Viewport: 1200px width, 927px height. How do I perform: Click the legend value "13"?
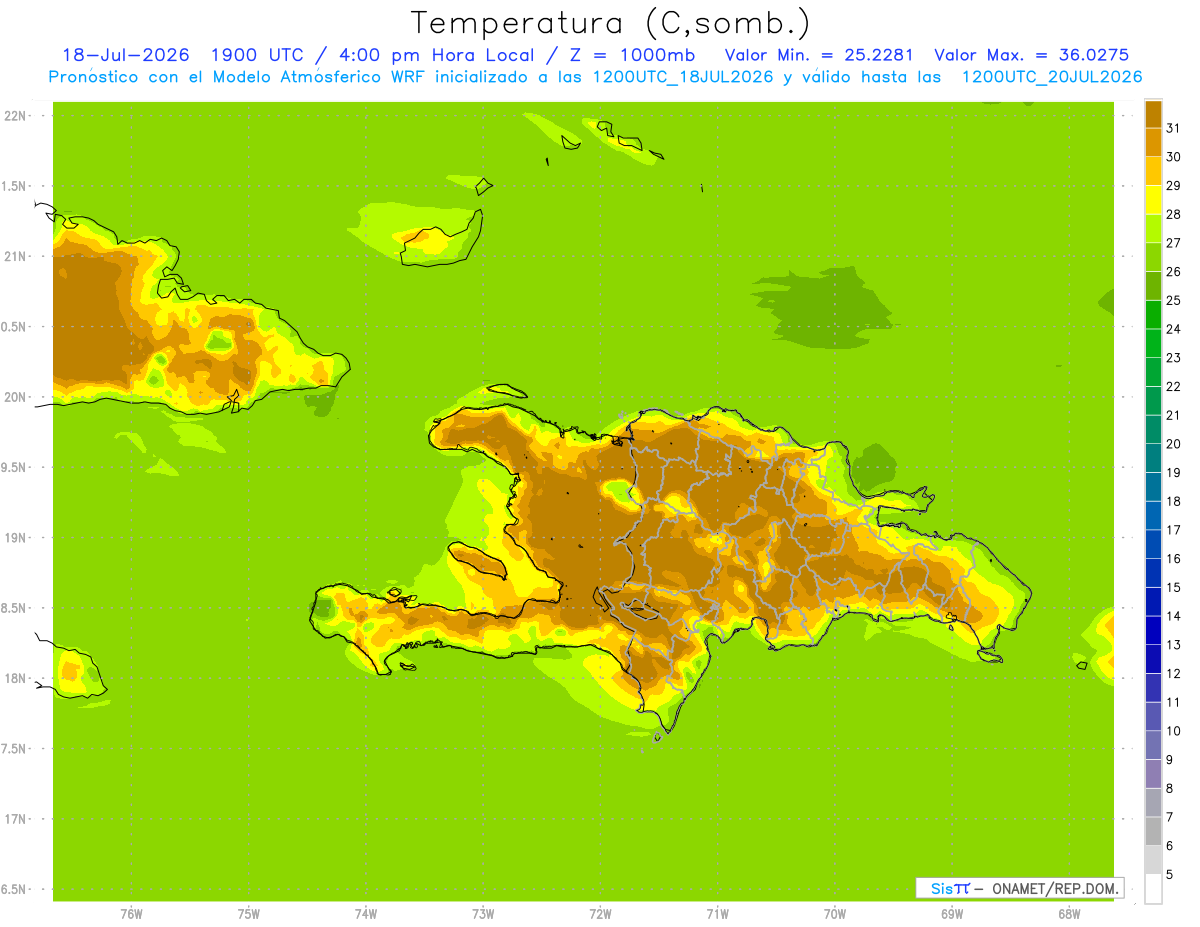click(x=1173, y=645)
